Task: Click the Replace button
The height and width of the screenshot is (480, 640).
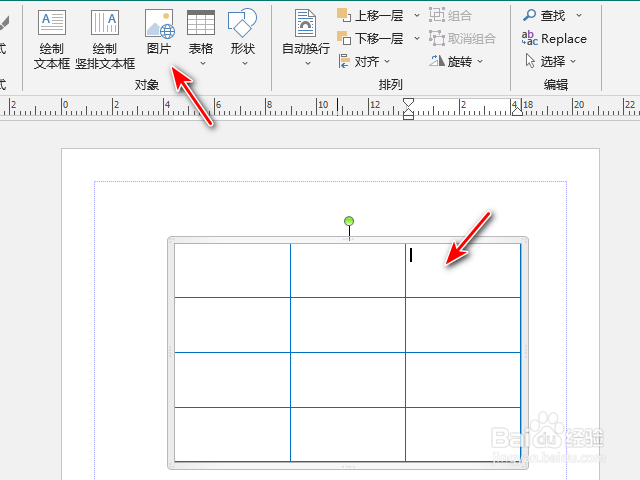Action: [554, 38]
